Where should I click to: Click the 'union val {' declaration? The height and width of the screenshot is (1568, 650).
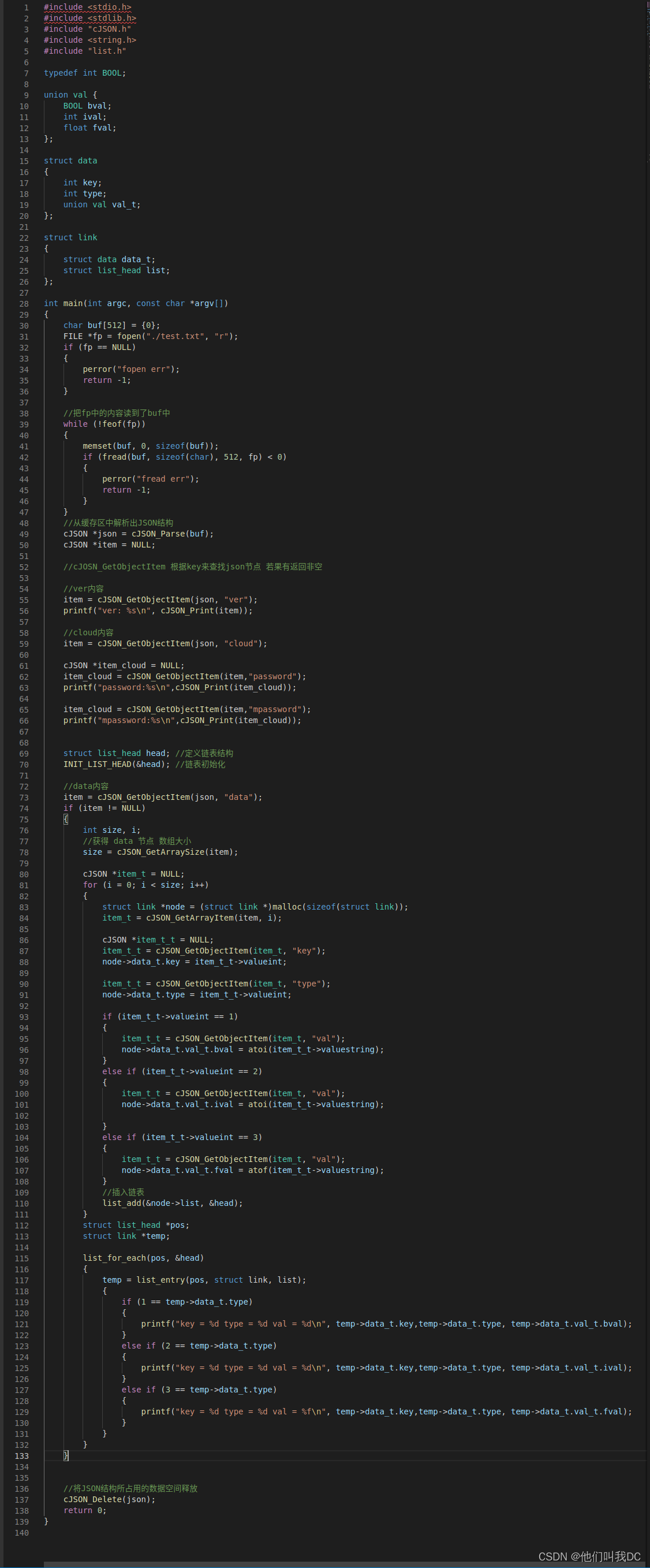70,95
